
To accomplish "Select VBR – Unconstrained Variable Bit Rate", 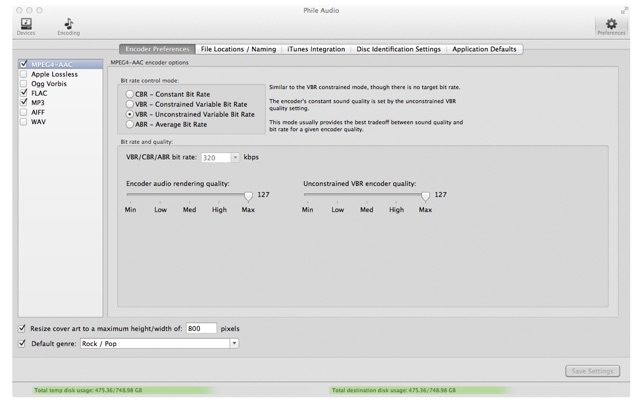I will [x=130, y=114].
